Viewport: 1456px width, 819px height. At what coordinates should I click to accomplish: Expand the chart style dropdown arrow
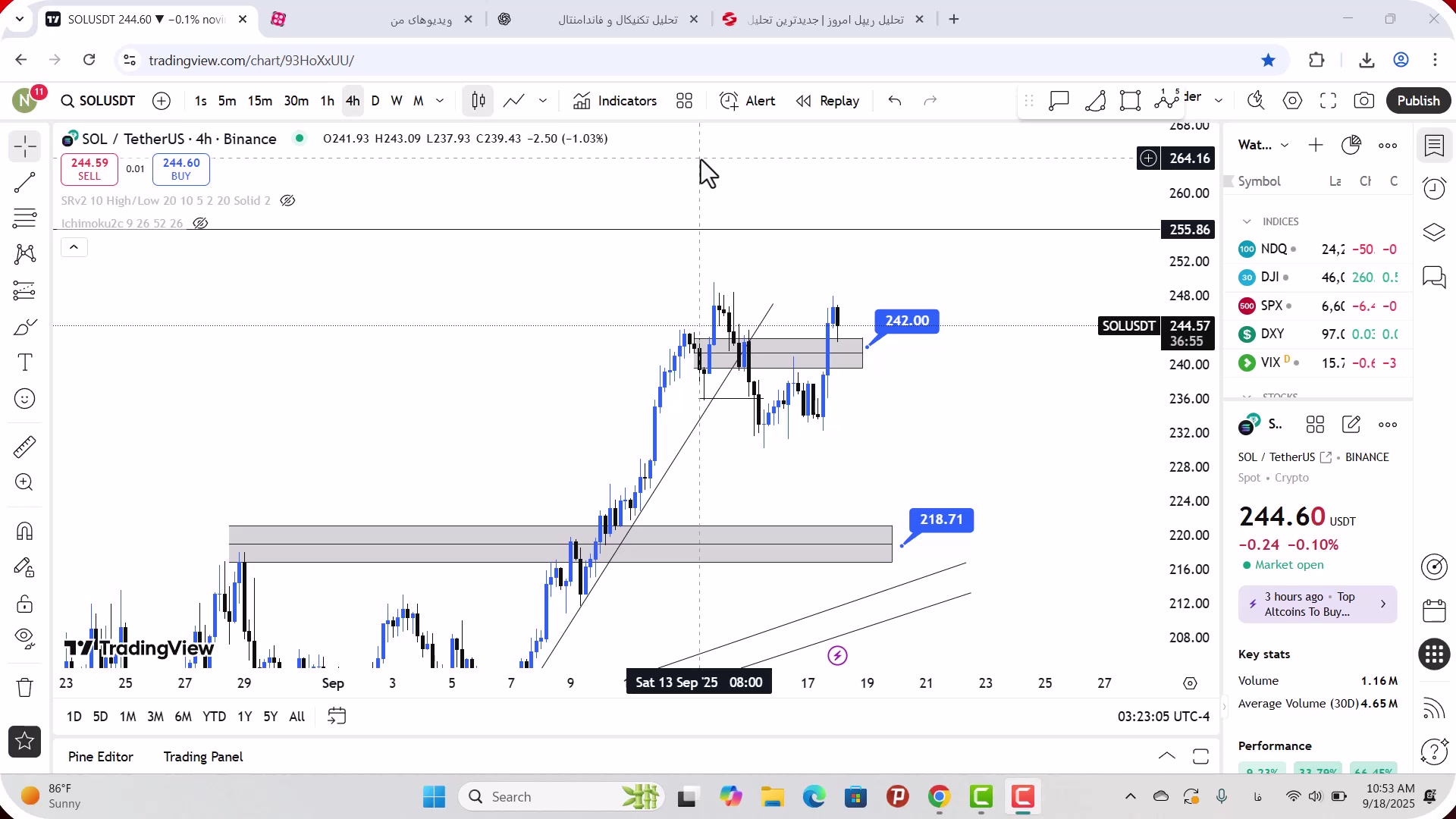pos(543,101)
